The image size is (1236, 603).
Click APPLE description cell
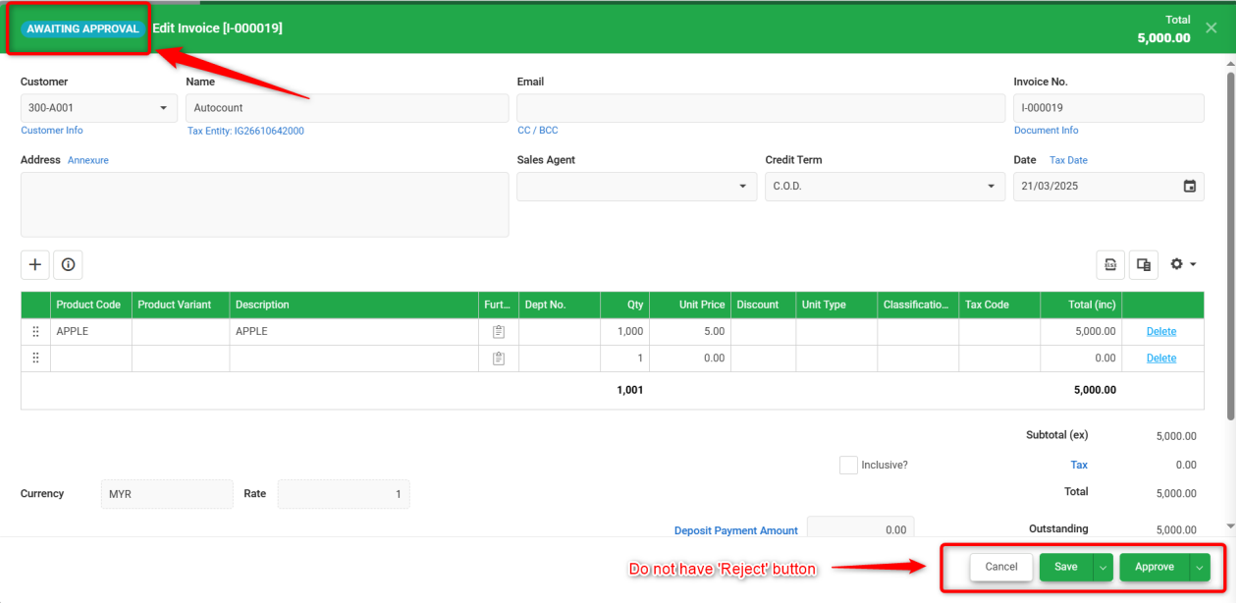[354, 331]
